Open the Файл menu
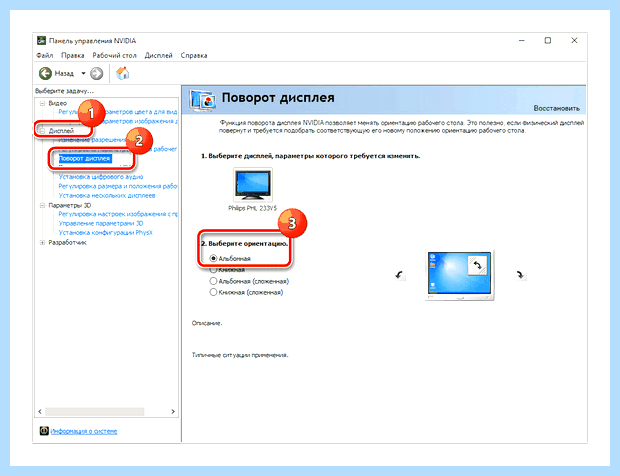Screen dimensions: 620x476 45,55
